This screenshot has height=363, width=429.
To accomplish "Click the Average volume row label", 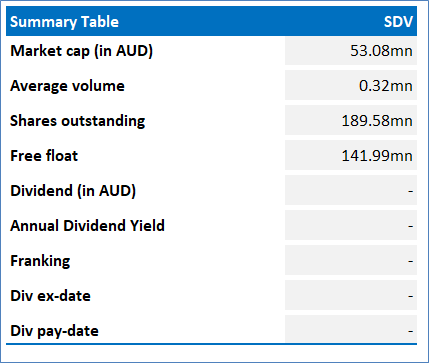I will (x=67, y=86).
